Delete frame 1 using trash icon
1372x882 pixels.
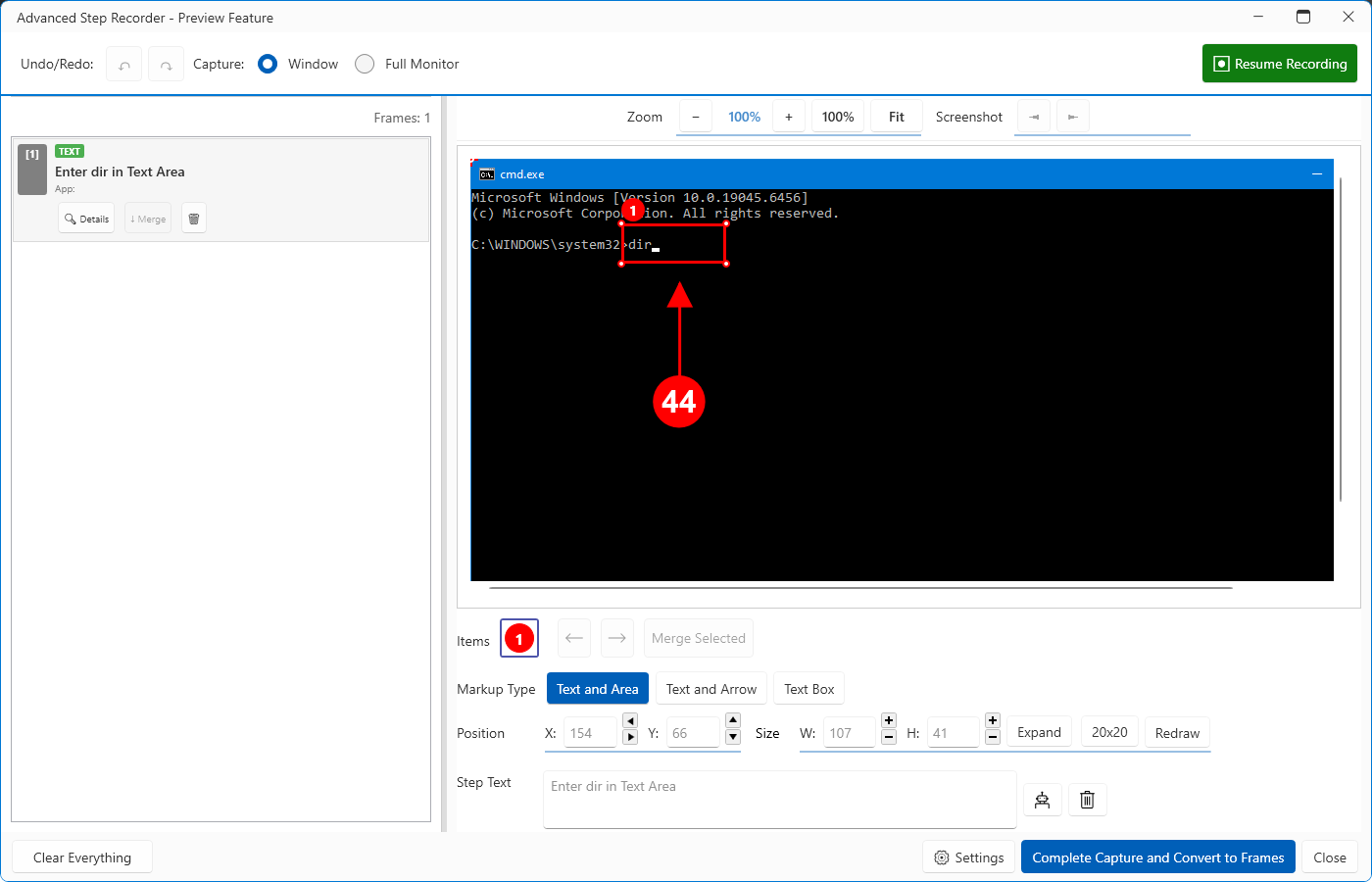click(194, 219)
